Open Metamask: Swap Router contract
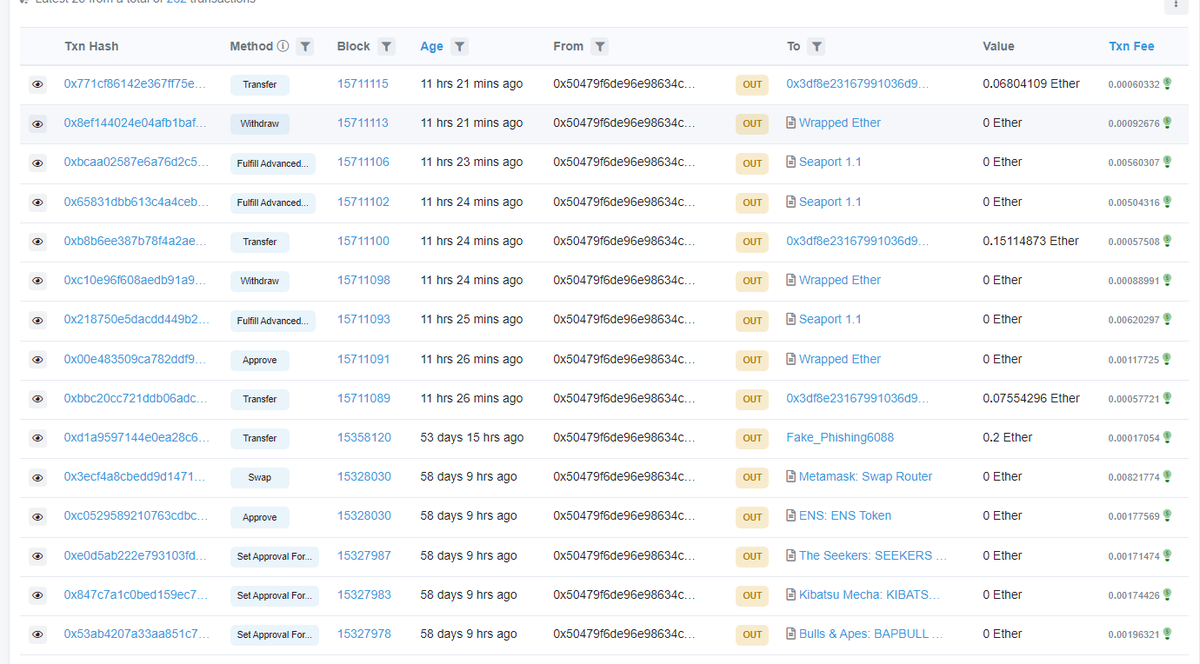The width and height of the screenshot is (1200, 664). [x=866, y=477]
